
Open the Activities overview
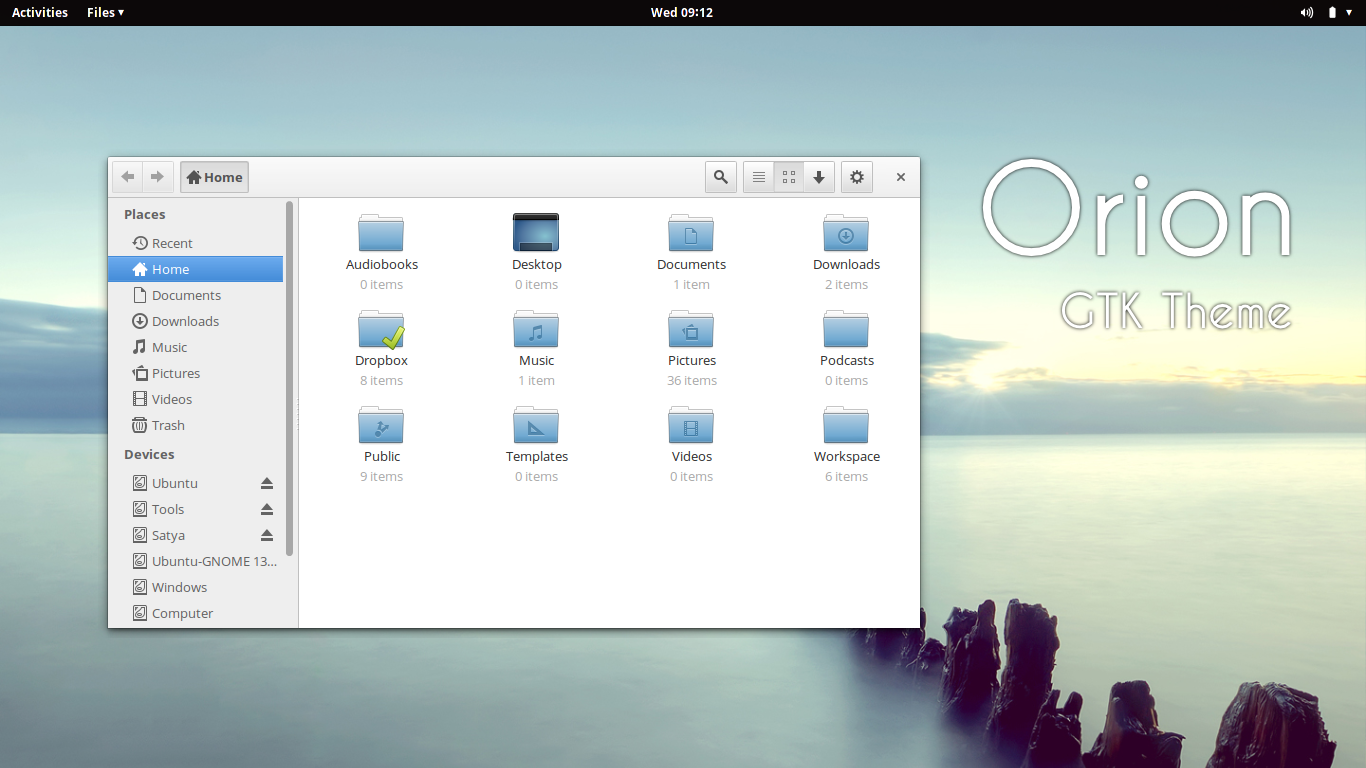click(40, 12)
